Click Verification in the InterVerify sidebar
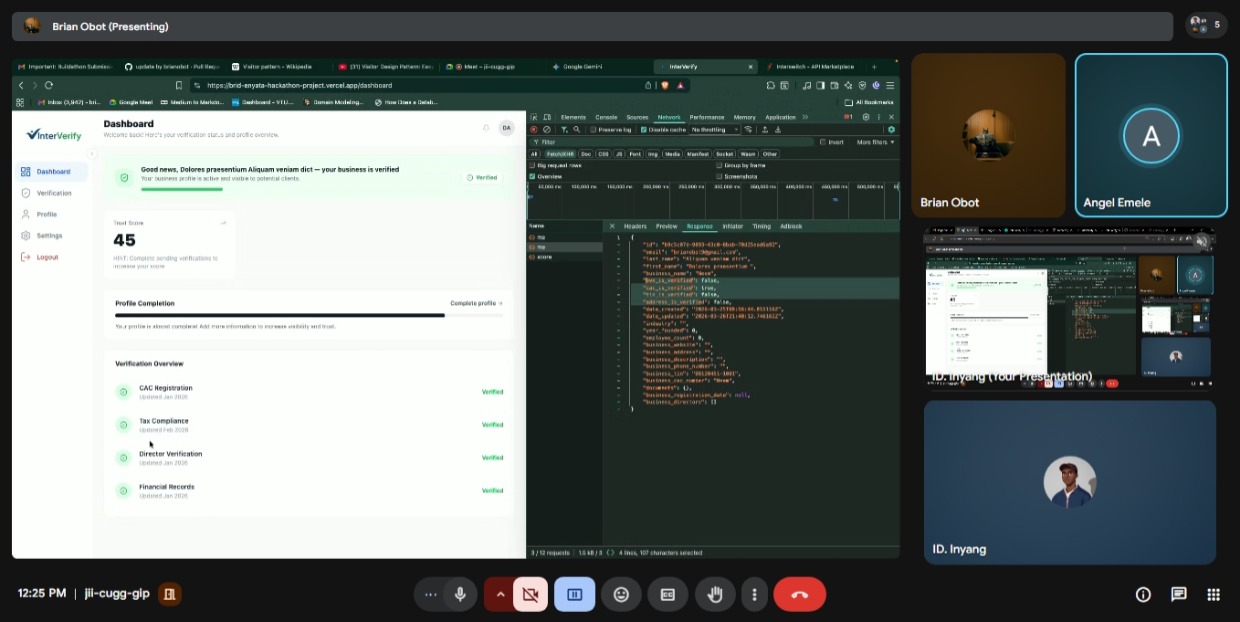Screen dimensions: 1240x622 pos(54,193)
